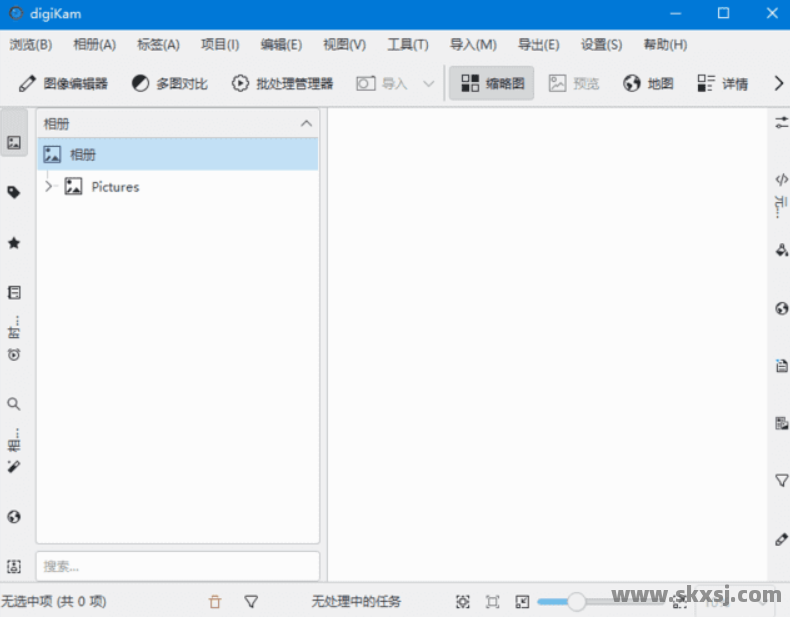Open the 工具(T) menu
Screen dimensions: 790x617
tap(407, 45)
